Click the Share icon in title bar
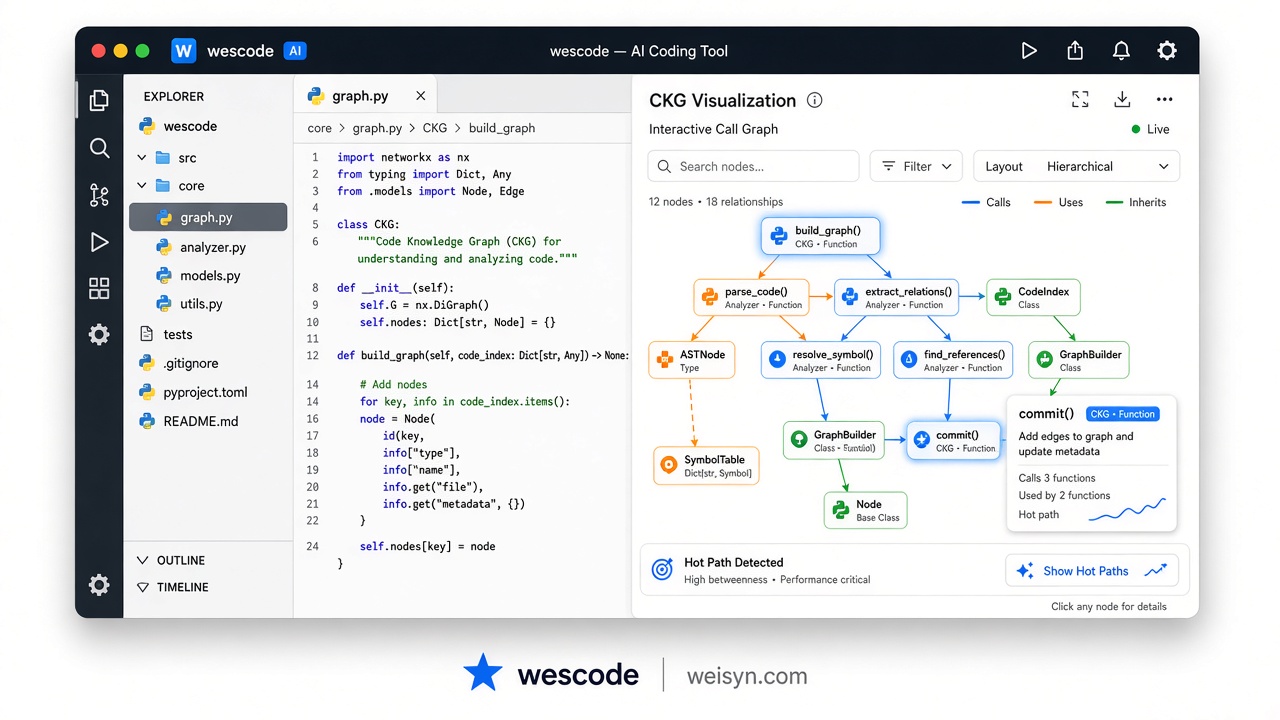Viewport: 1280px width, 720px height. click(1075, 51)
